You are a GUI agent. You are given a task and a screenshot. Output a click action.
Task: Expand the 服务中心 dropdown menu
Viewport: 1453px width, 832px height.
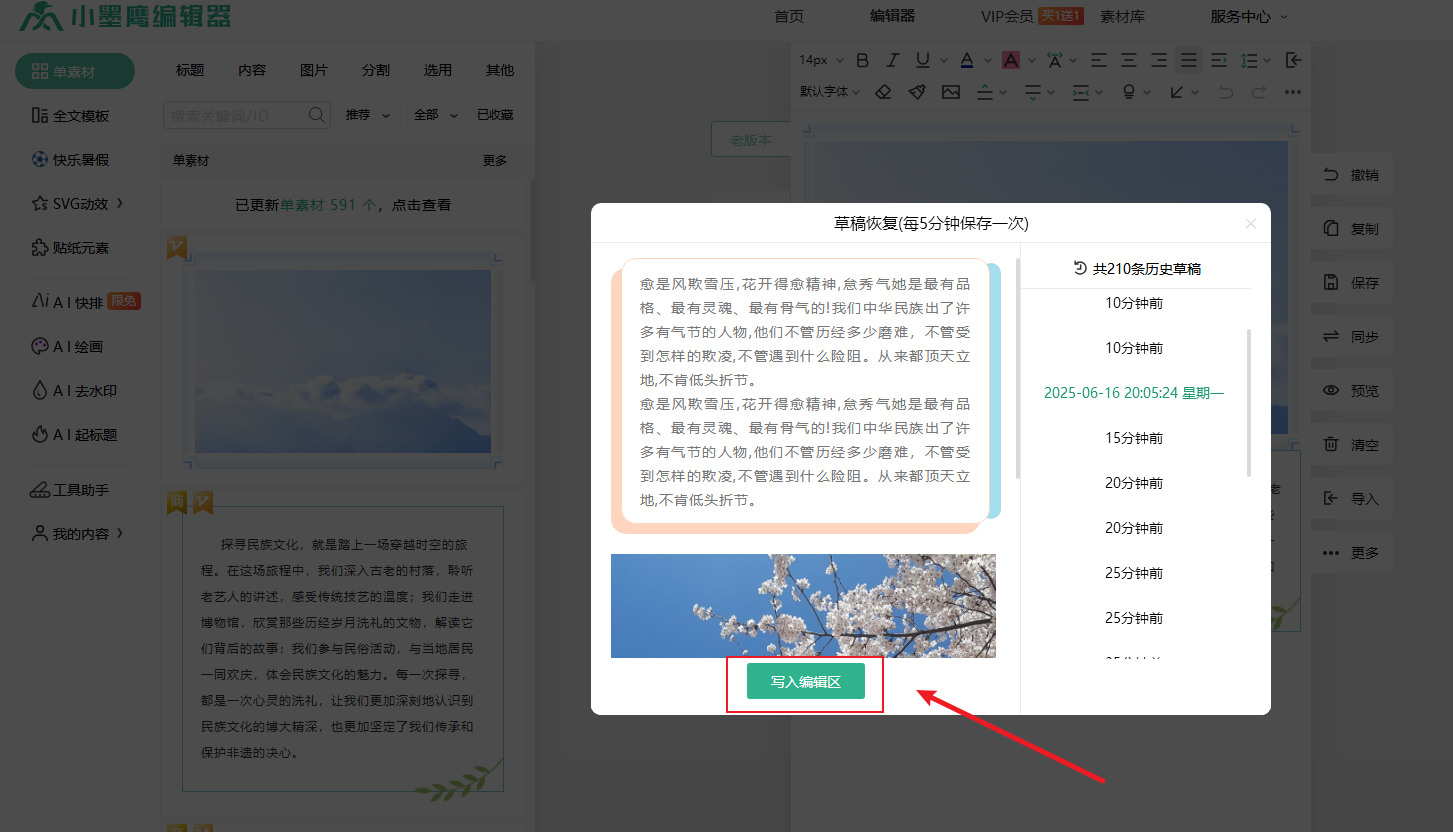[x=1249, y=16]
